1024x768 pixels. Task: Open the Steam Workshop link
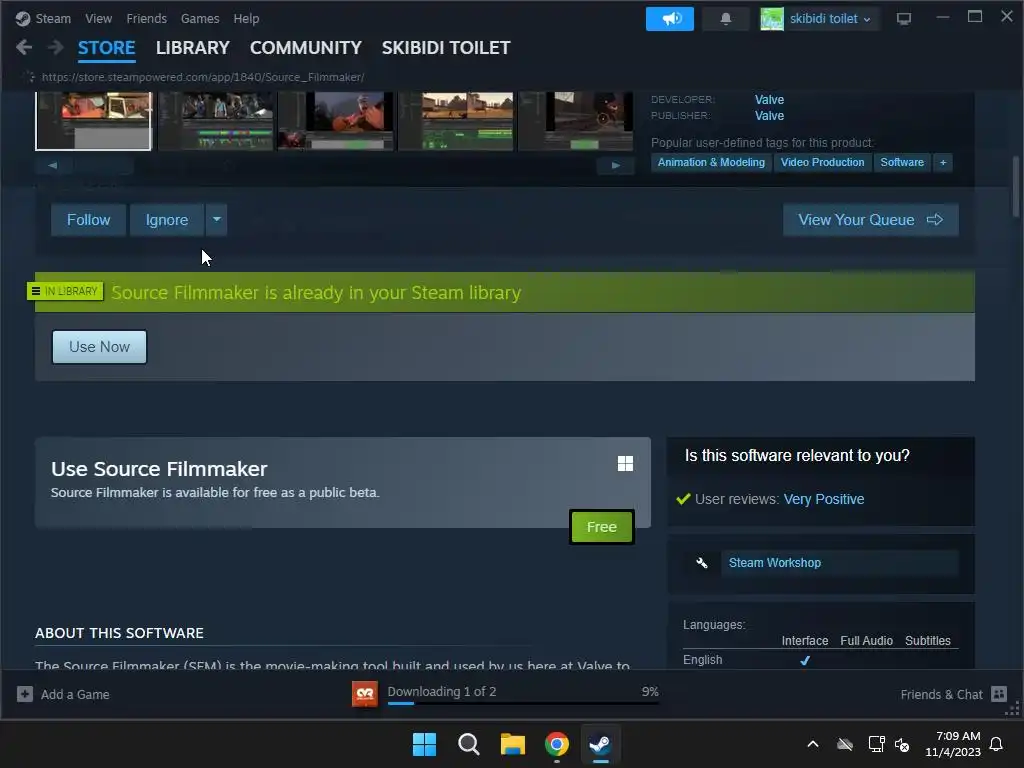click(x=775, y=562)
